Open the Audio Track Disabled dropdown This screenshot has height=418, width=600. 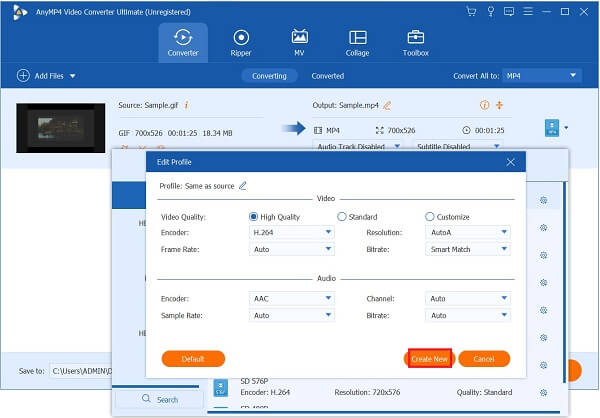pos(358,145)
